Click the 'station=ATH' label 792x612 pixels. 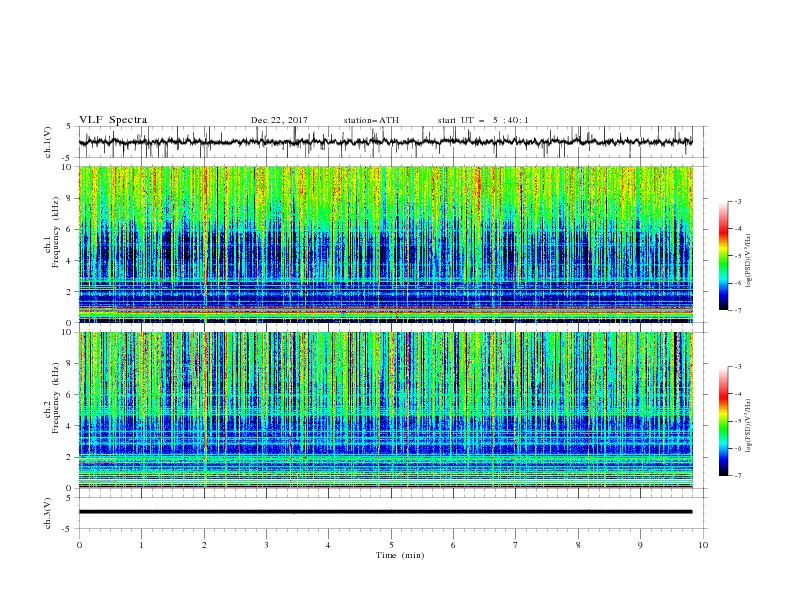pos(371,120)
